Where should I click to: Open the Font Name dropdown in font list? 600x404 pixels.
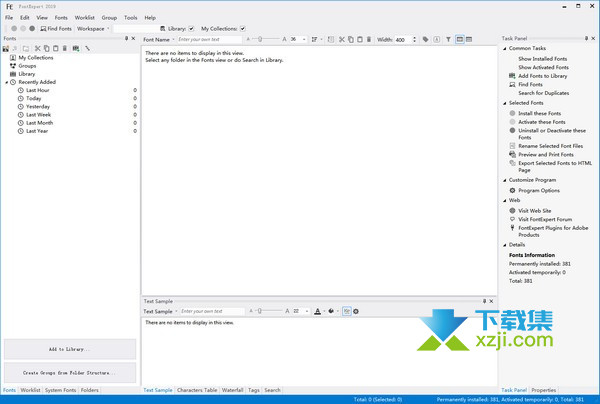(x=160, y=40)
